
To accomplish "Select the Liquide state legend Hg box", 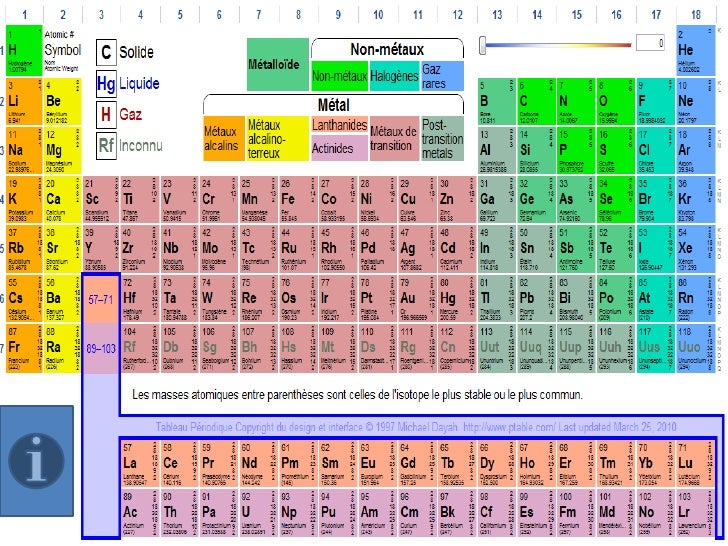I will click(x=106, y=84).
